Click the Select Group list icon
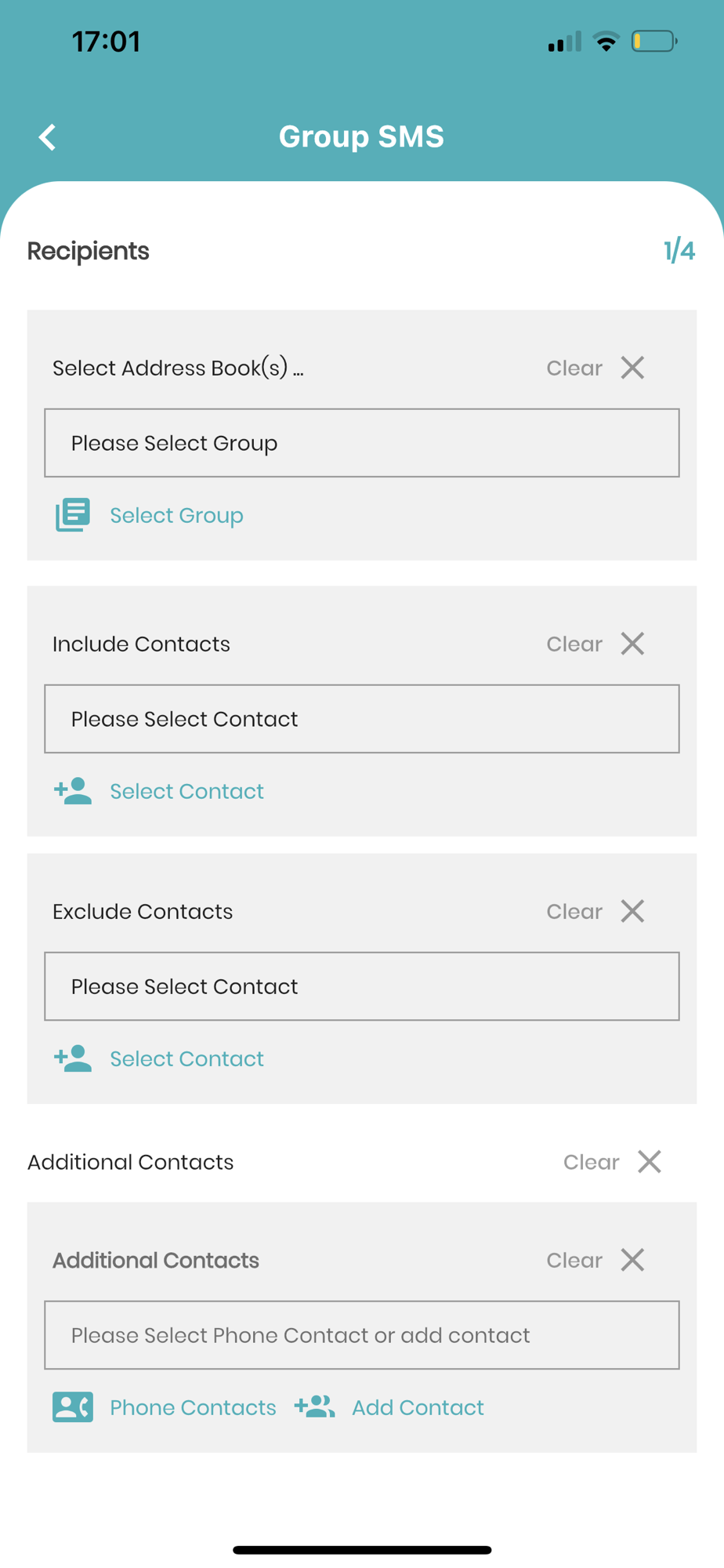The height and width of the screenshot is (1568, 724). (x=73, y=515)
